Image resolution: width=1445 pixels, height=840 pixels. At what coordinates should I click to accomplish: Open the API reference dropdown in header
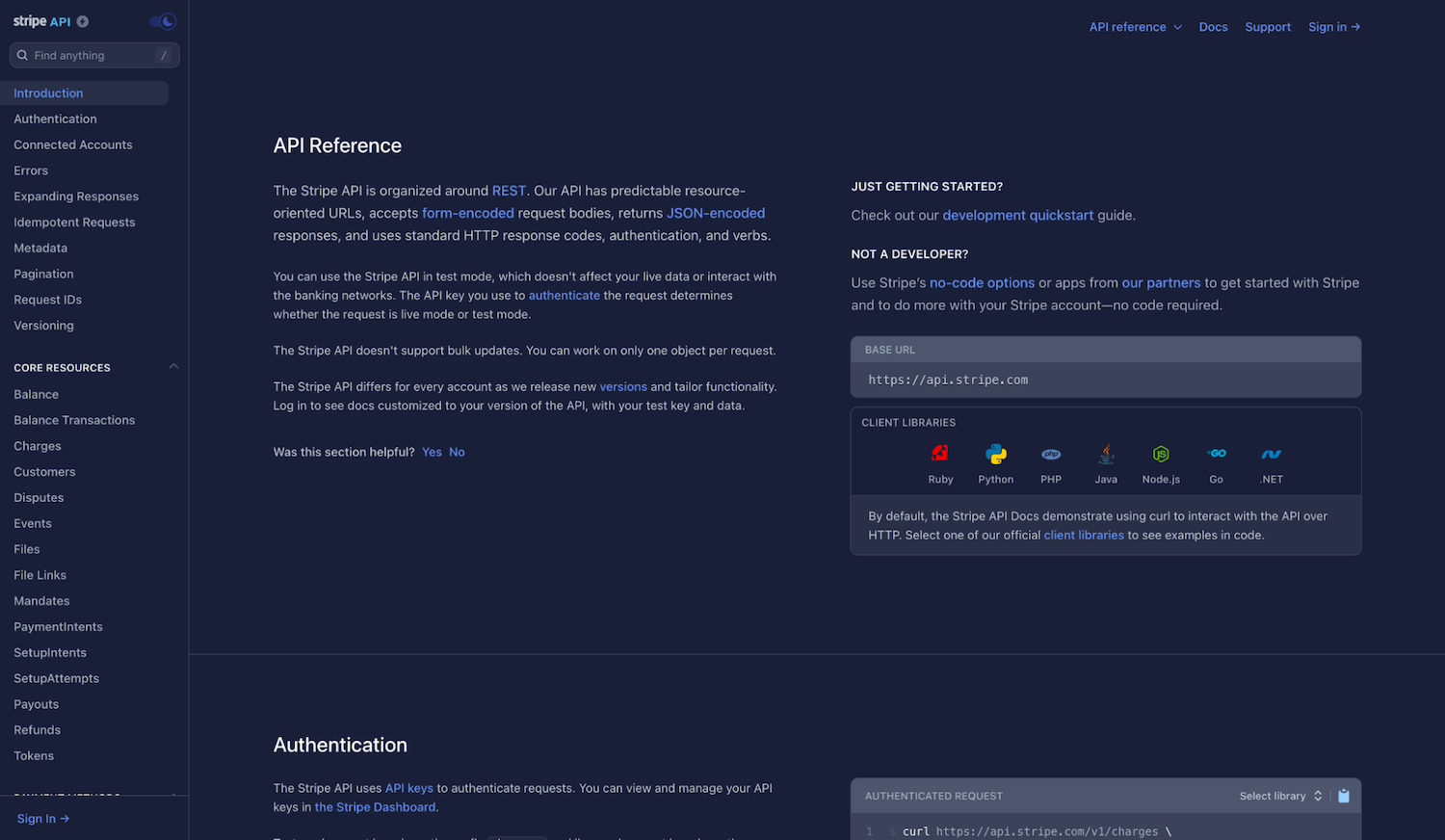coord(1135,27)
